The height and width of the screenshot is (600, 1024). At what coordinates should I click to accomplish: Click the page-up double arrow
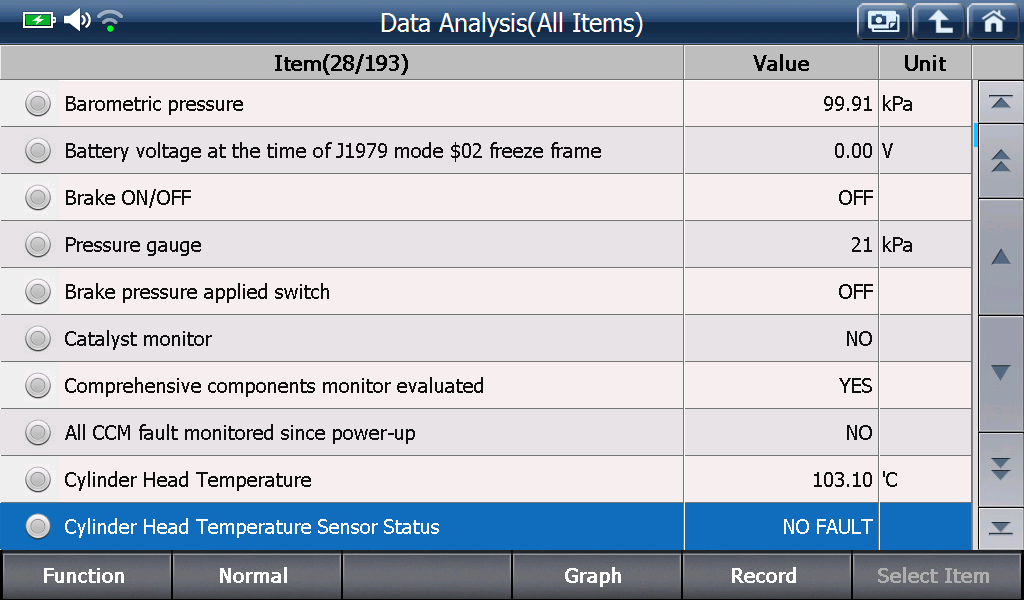[1000, 161]
